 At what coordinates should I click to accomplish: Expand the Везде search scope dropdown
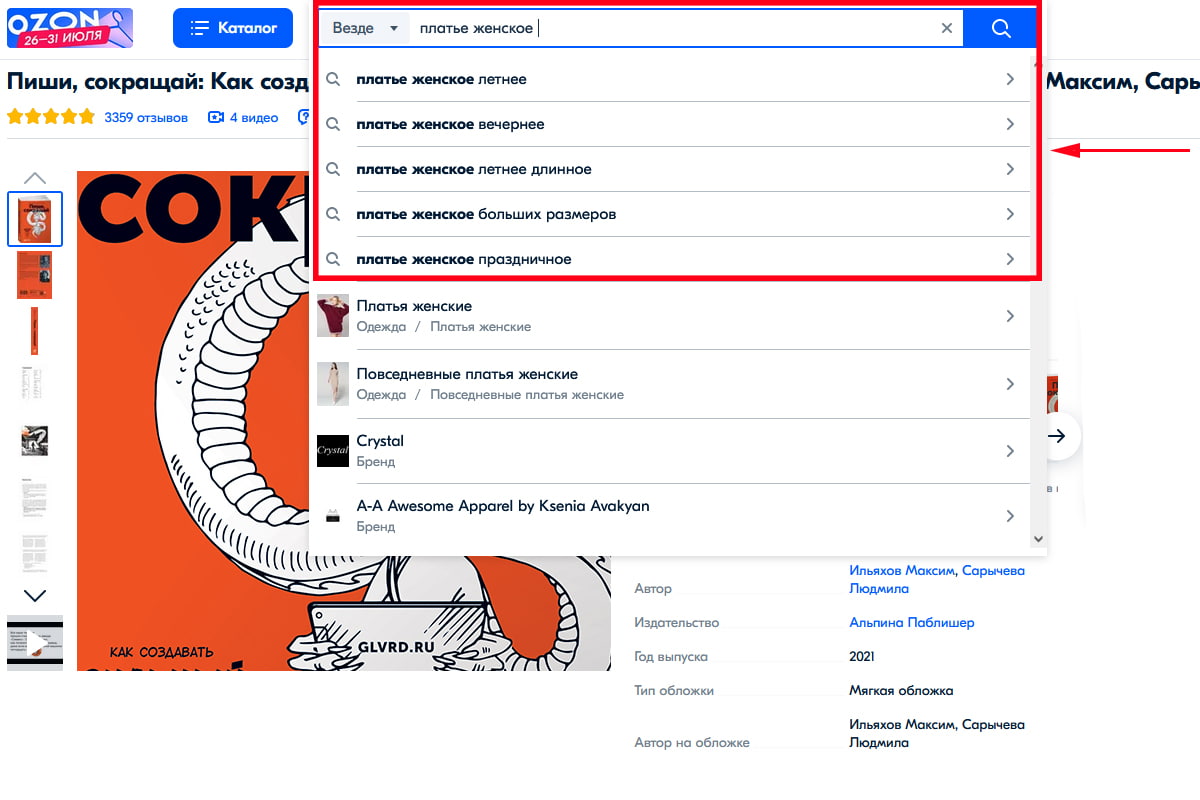click(364, 28)
